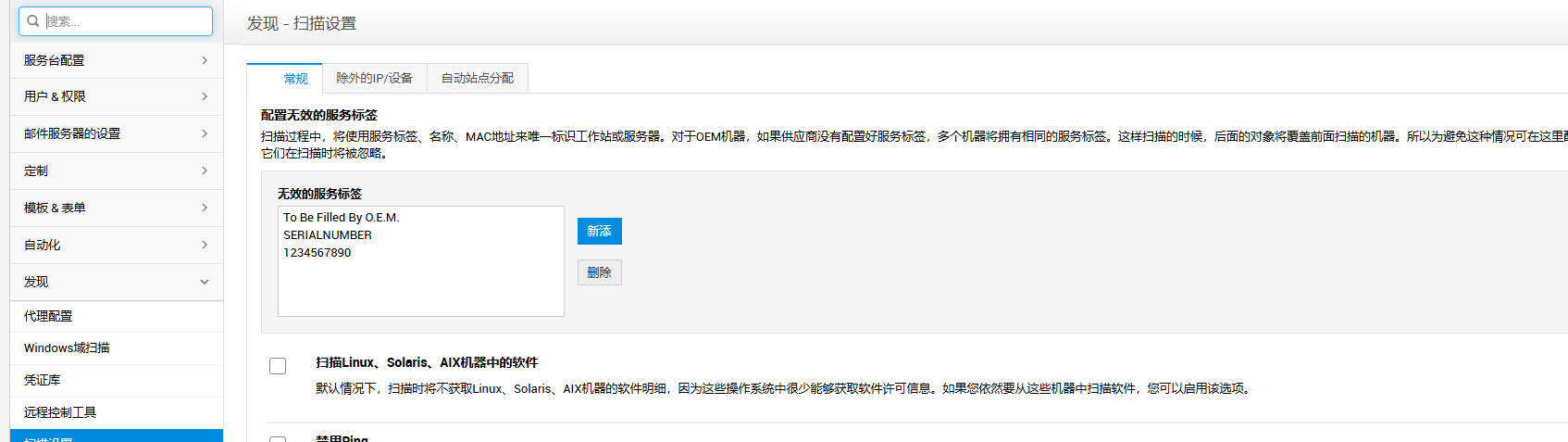The image size is (1568, 442).
Task: Enable scanning software on Linux, Solaris, AIX checkbox
Action: pyautogui.click(x=278, y=366)
